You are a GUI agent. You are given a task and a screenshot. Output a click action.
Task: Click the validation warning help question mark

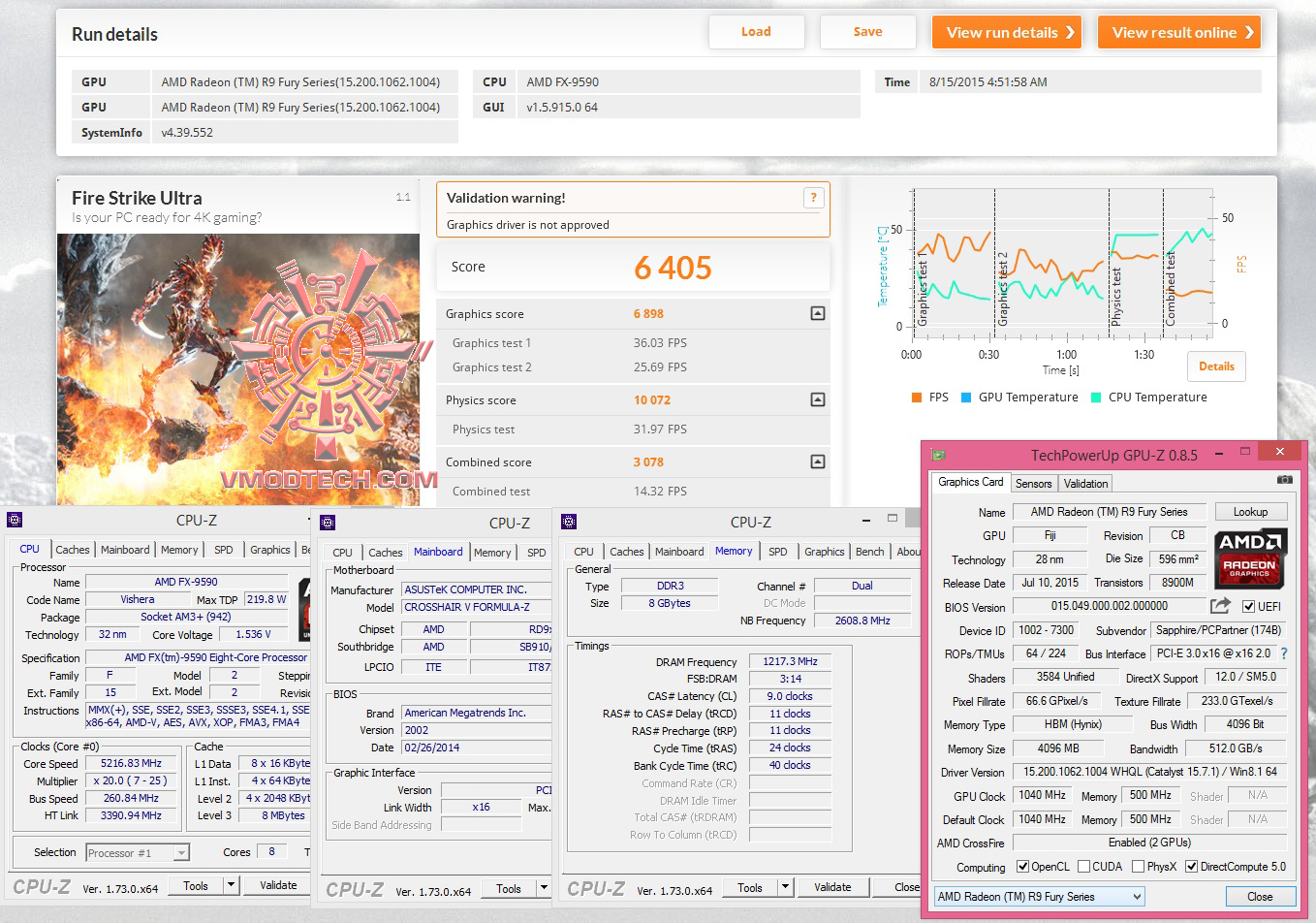pyautogui.click(x=813, y=198)
